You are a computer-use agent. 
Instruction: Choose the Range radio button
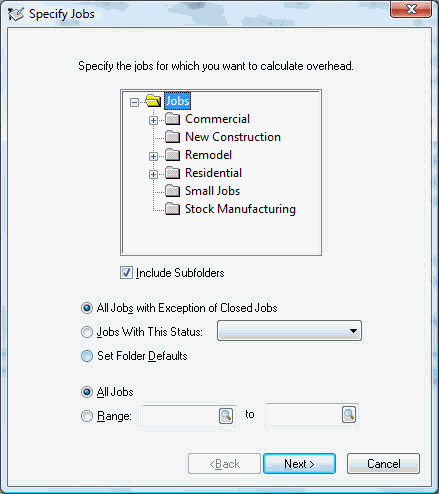tap(87, 416)
